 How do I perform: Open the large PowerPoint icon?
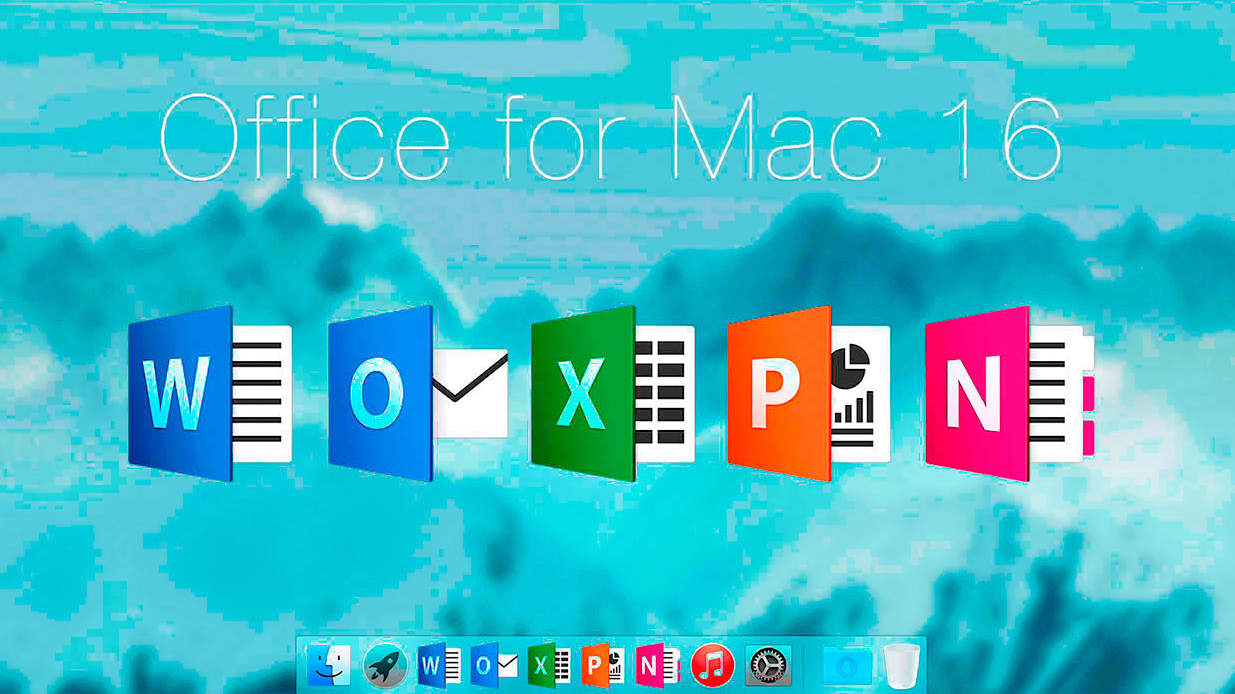pos(808,393)
